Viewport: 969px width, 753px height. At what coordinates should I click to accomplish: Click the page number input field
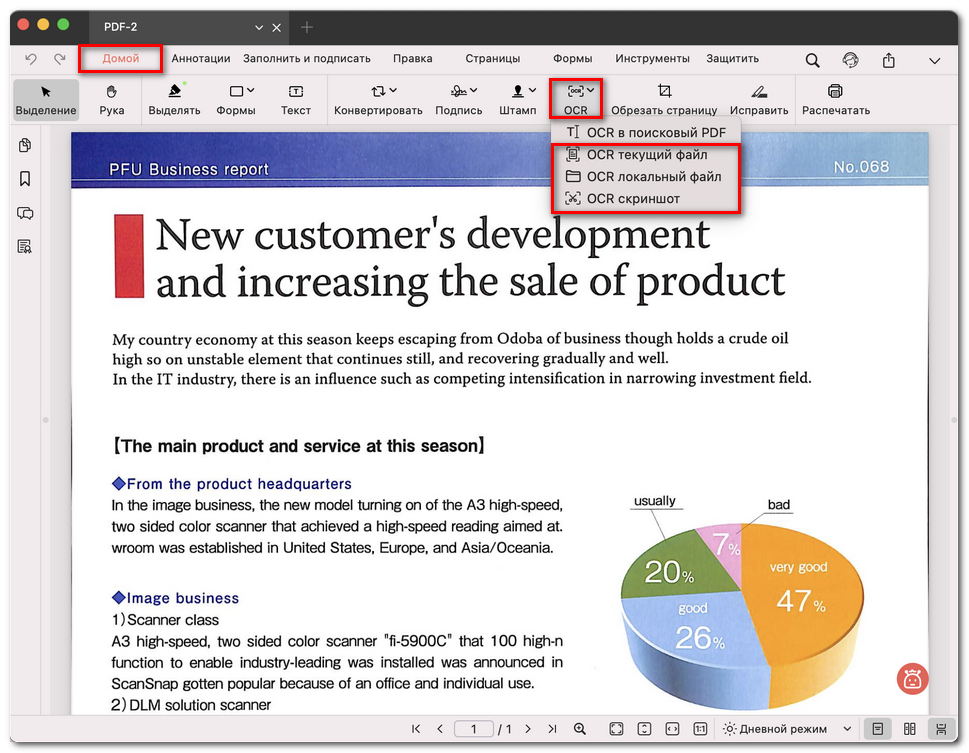[x=474, y=729]
